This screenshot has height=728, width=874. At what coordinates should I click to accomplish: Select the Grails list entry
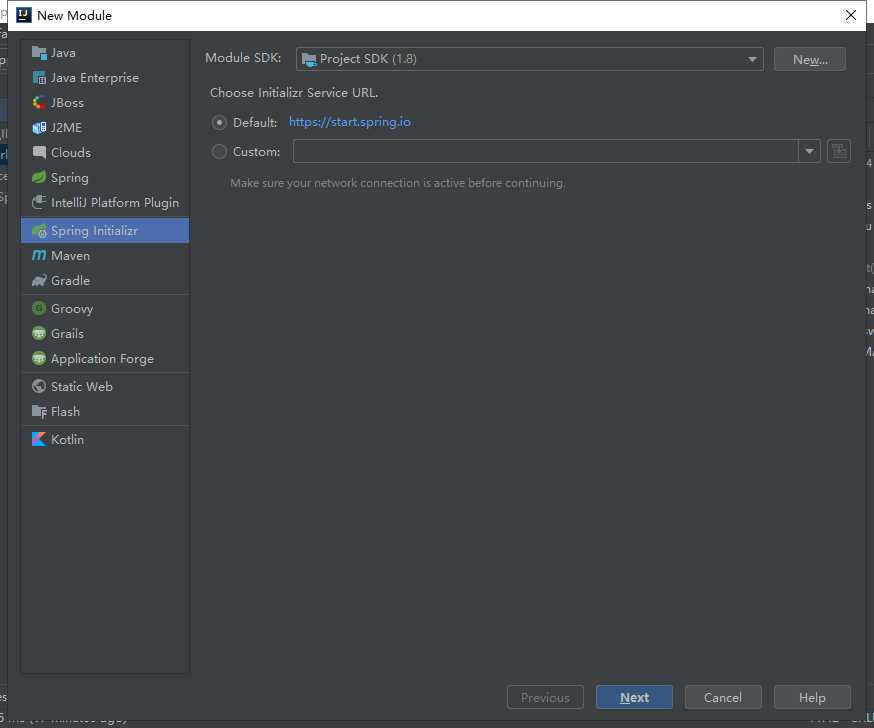pos(105,333)
